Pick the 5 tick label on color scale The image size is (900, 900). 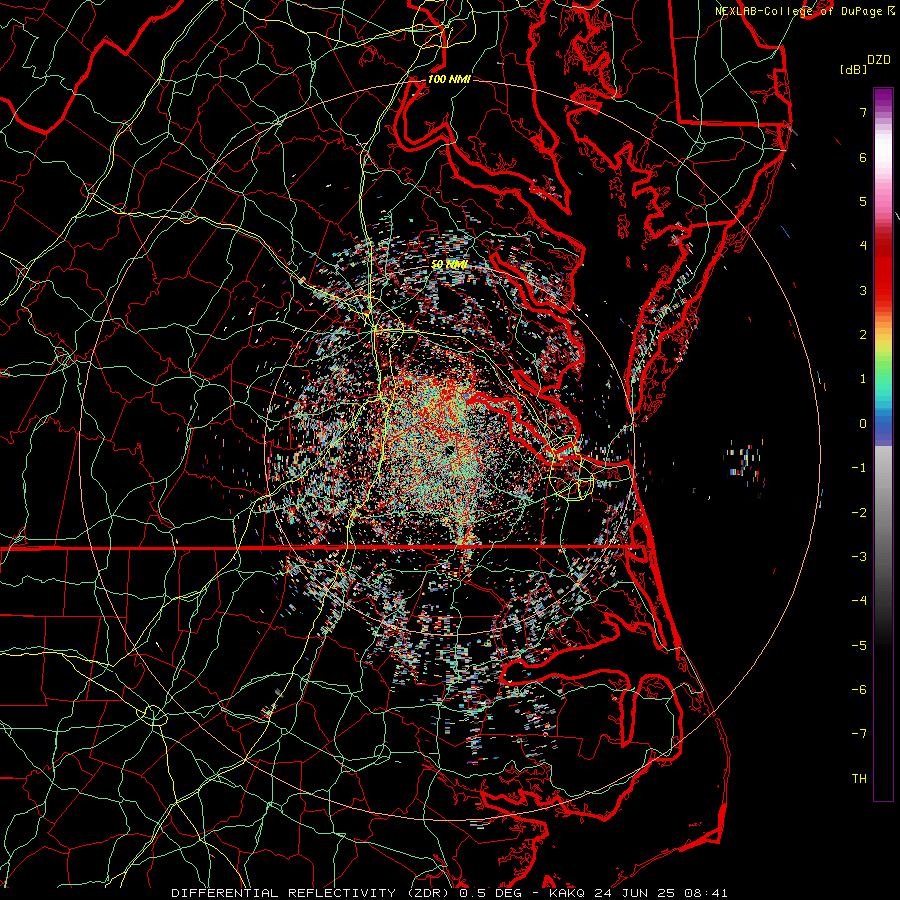point(863,201)
